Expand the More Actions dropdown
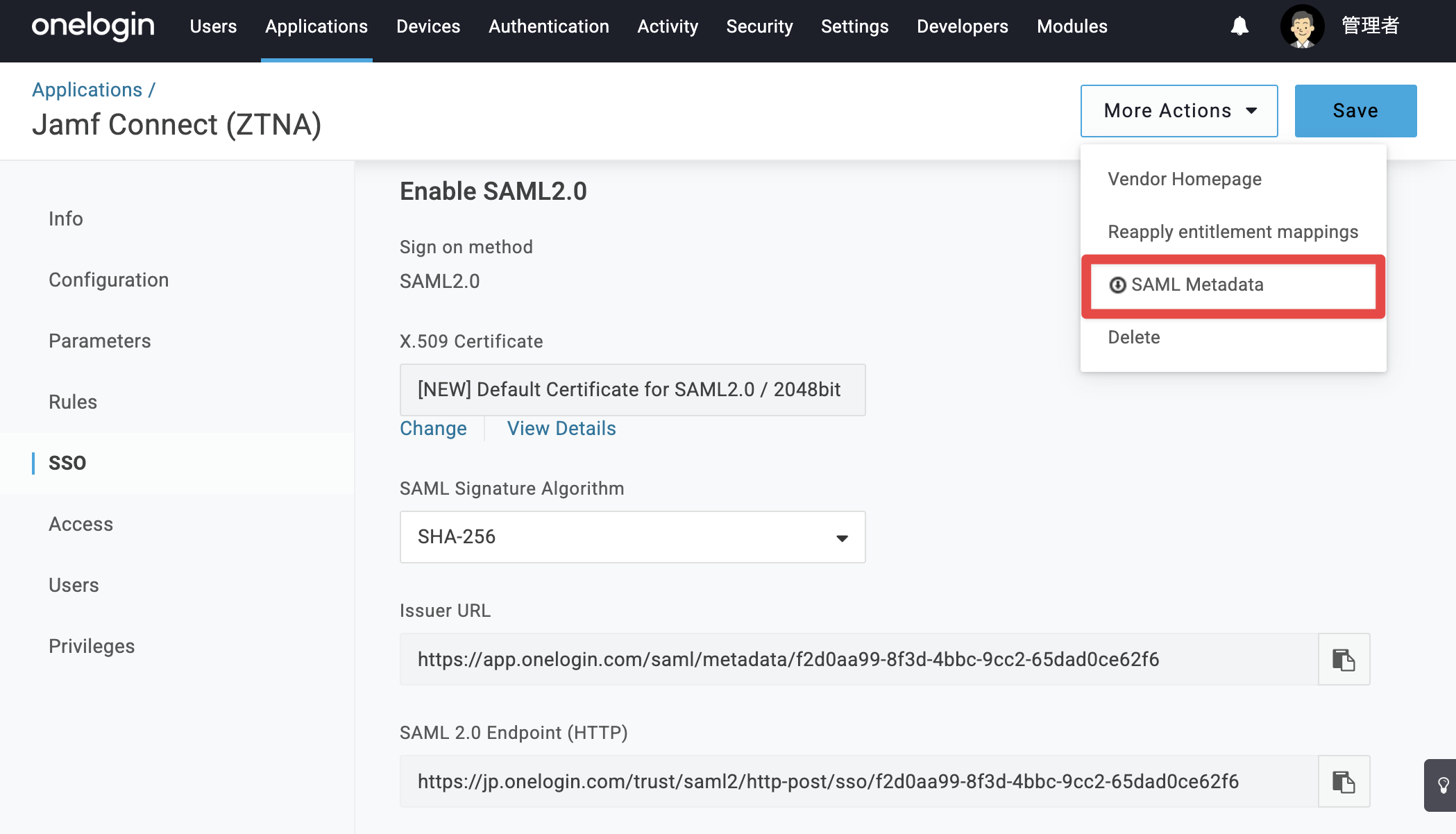Screen dimensions: 1456x834 pyautogui.click(x=1178, y=111)
